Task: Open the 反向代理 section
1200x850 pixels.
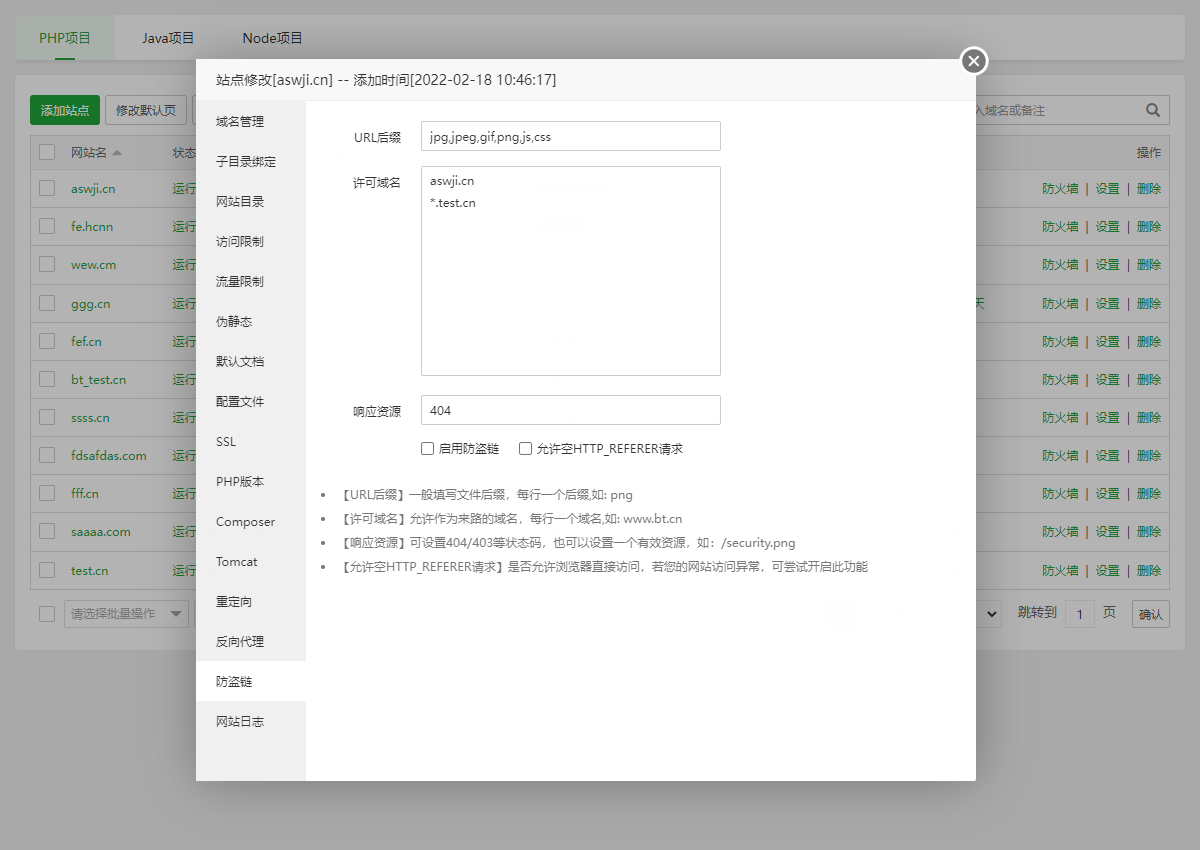Action: coord(239,641)
